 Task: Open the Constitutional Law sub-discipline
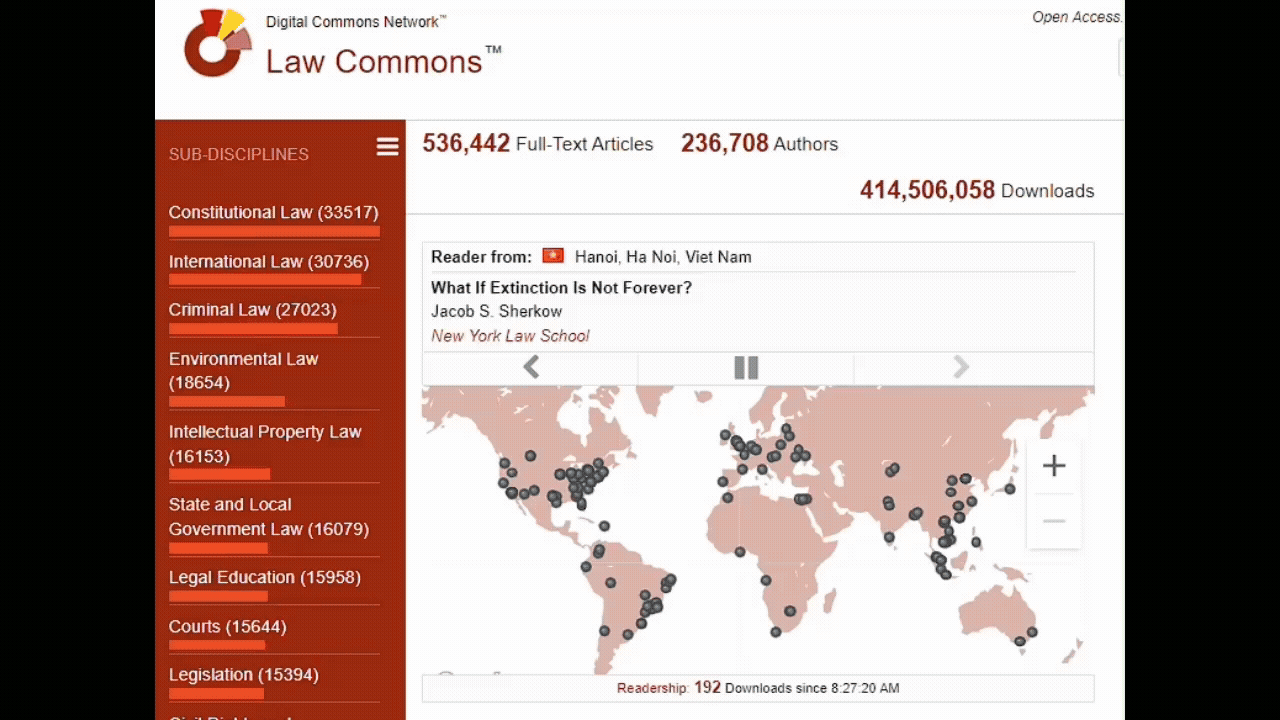pyautogui.click(x=273, y=212)
